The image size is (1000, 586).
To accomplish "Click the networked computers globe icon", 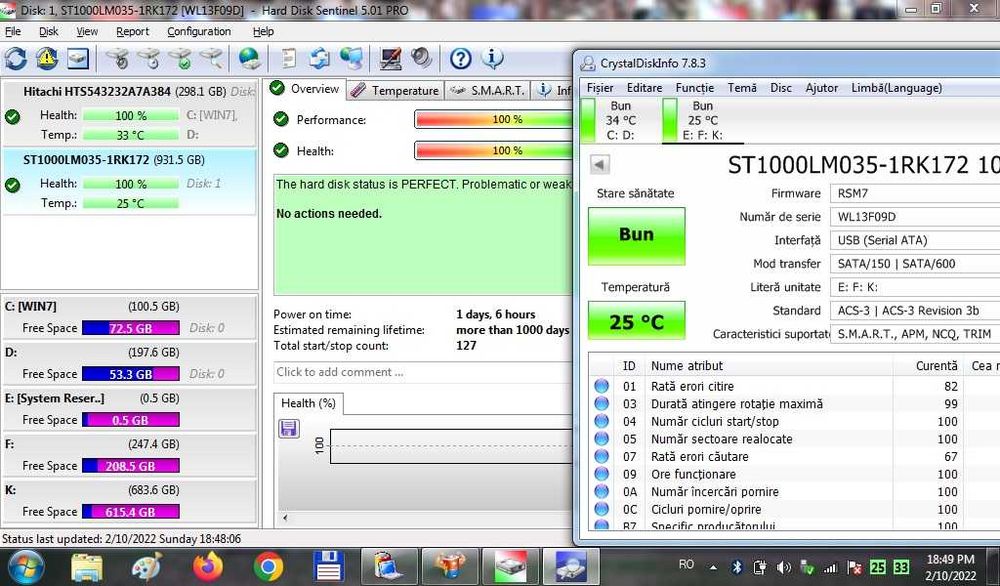I will click(351, 59).
